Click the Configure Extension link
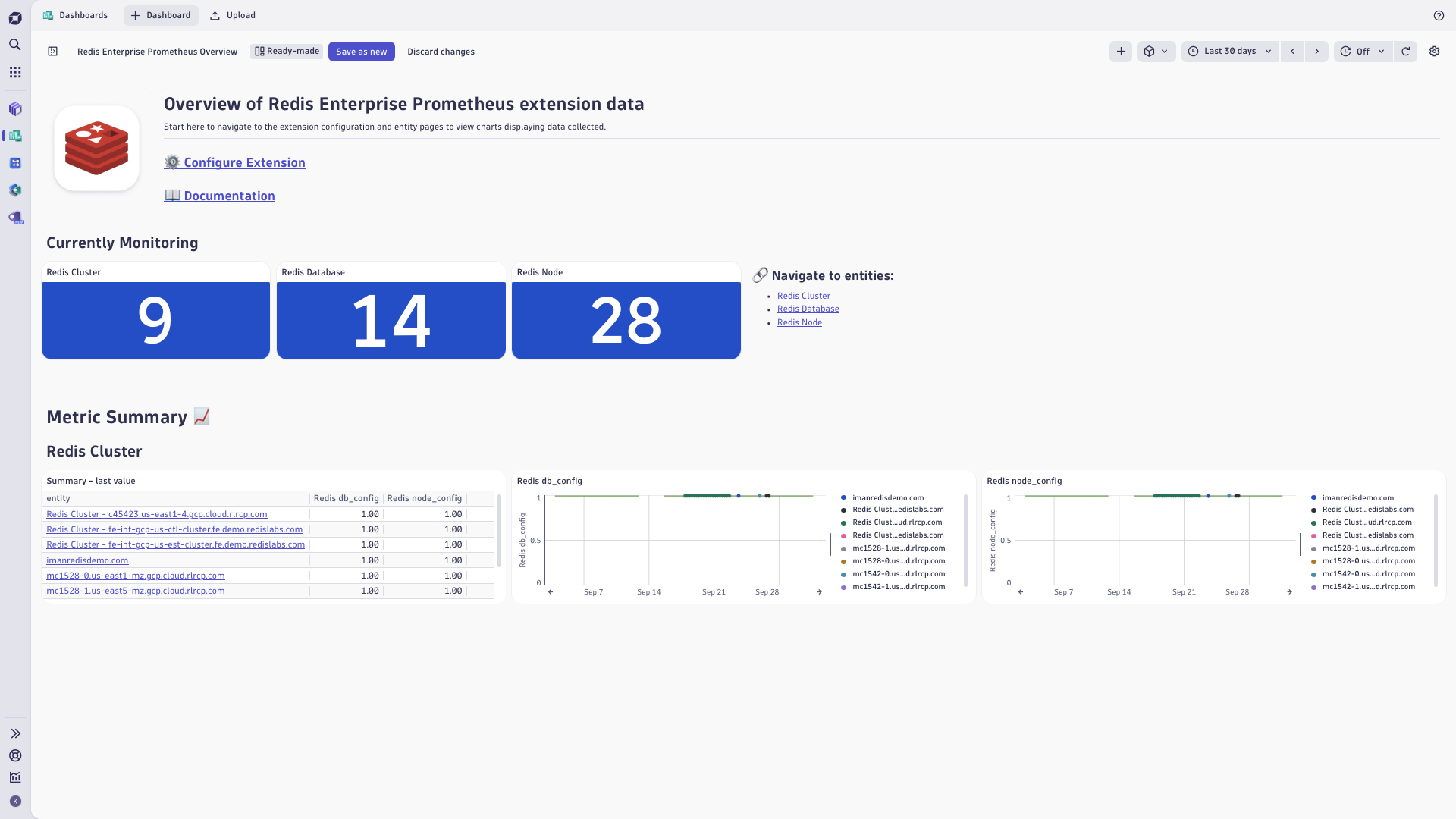 tap(244, 162)
